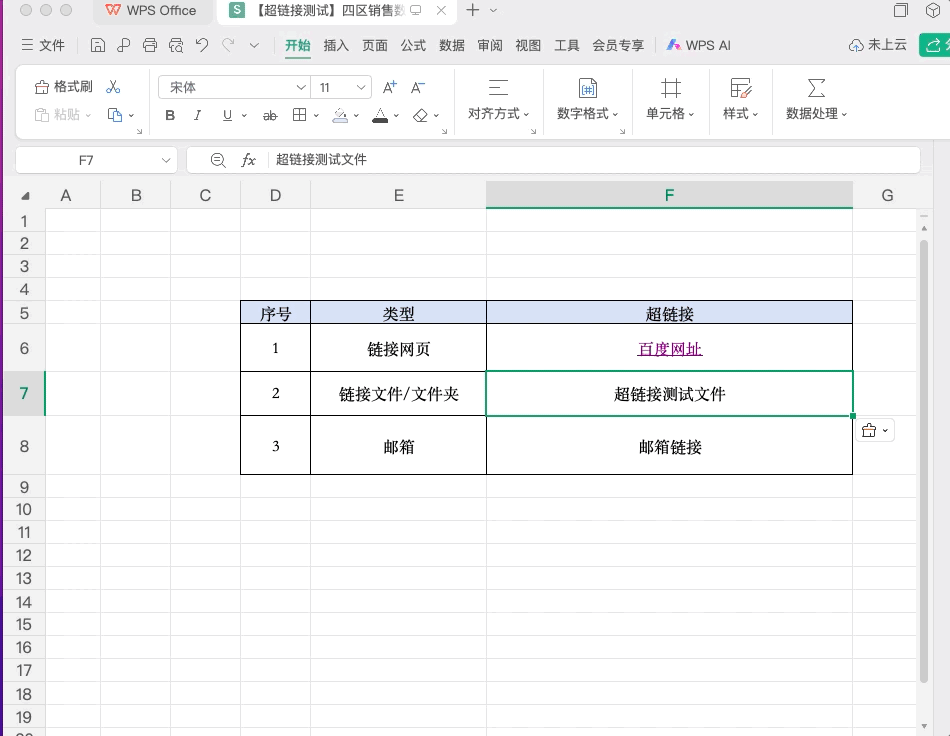
Task: Click the fx insert function icon
Action: click(248, 160)
